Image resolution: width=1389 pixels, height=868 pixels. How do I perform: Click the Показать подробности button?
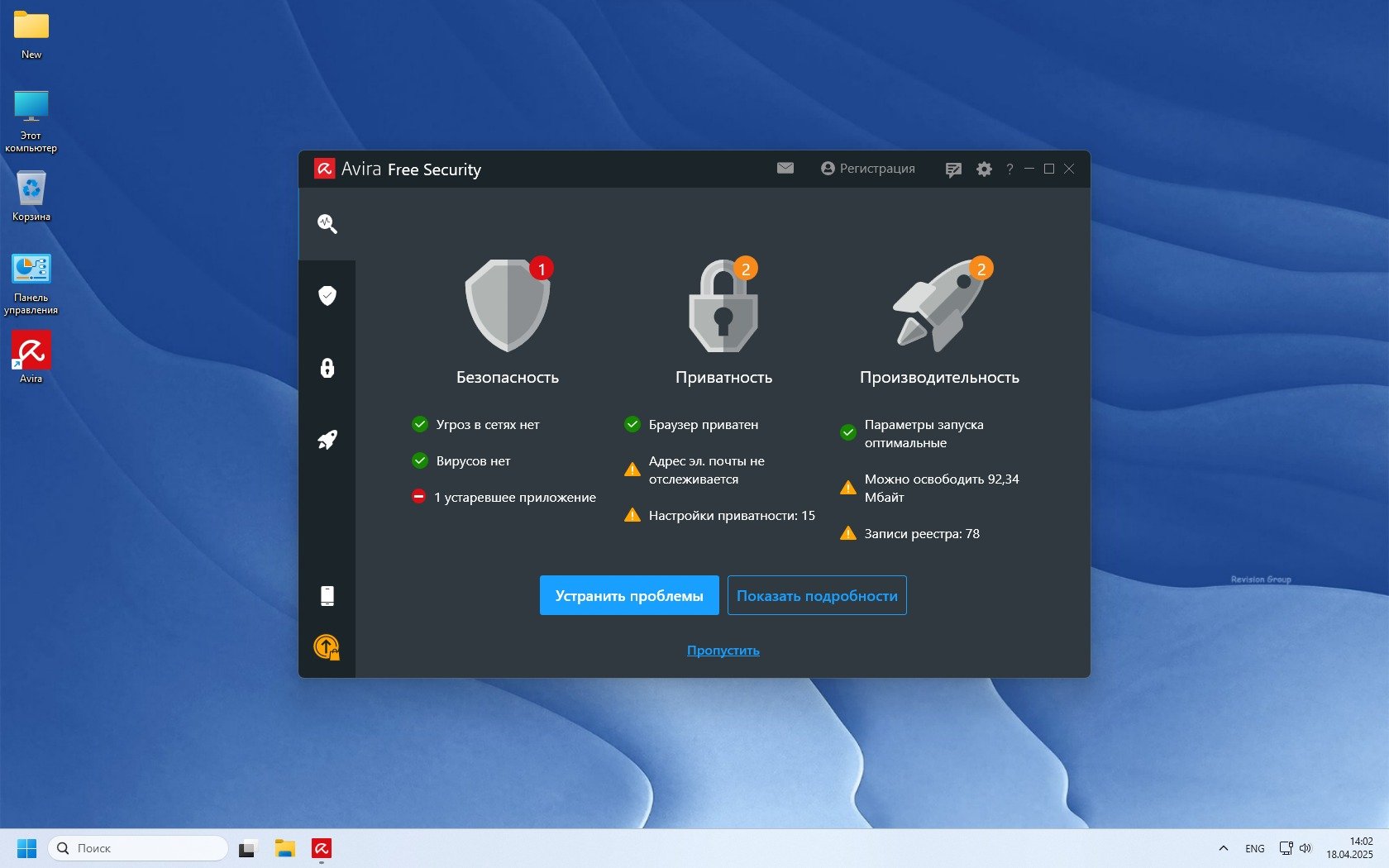tap(817, 595)
